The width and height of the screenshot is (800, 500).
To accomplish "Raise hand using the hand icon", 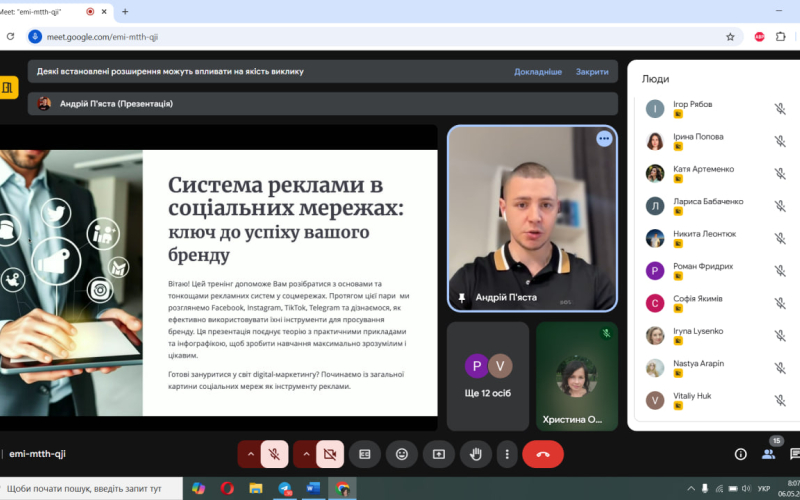I will [x=476, y=454].
